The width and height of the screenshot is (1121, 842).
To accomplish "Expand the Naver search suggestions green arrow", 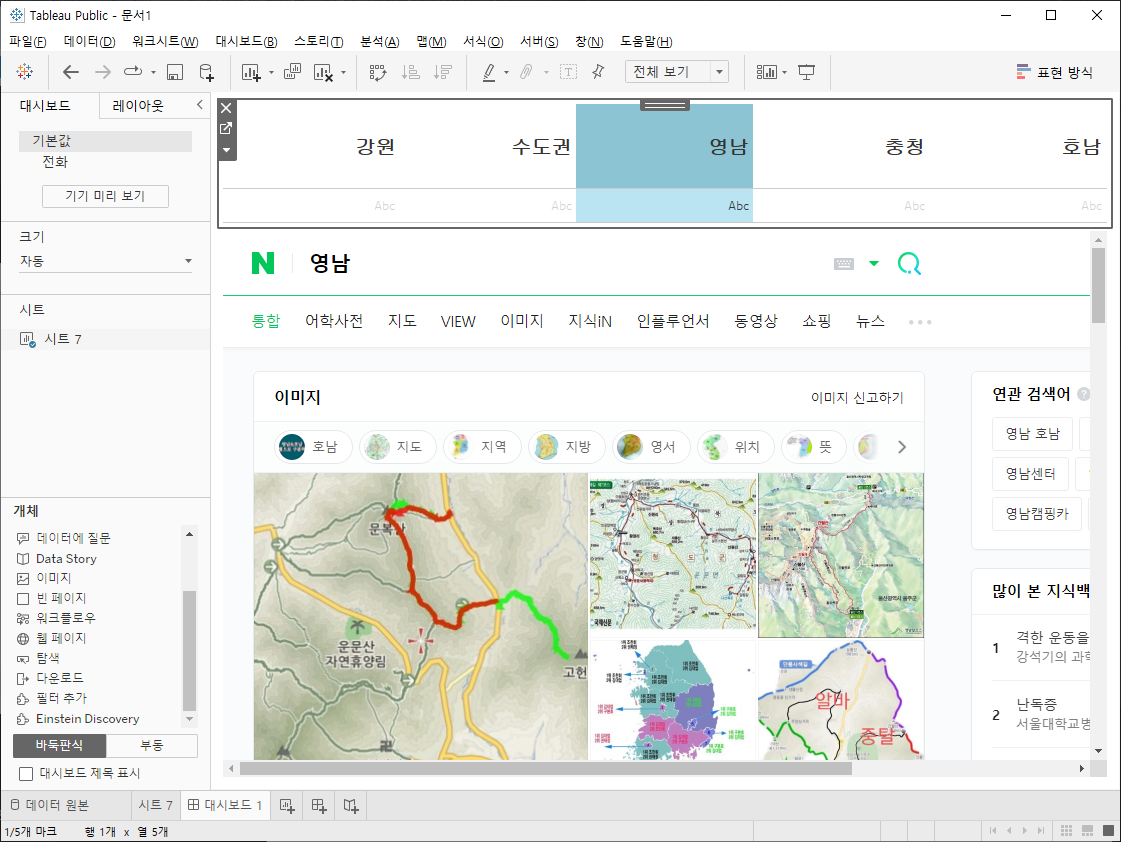I will [874, 264].
